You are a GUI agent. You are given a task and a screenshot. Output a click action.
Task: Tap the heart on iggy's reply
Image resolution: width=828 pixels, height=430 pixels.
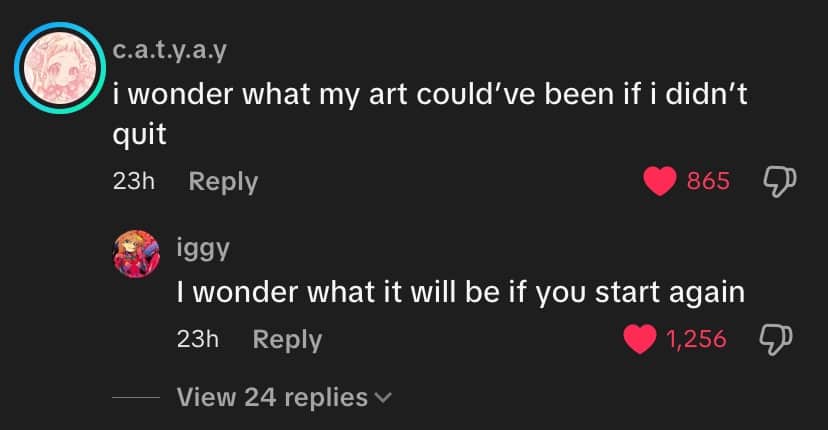pos(639,340)
